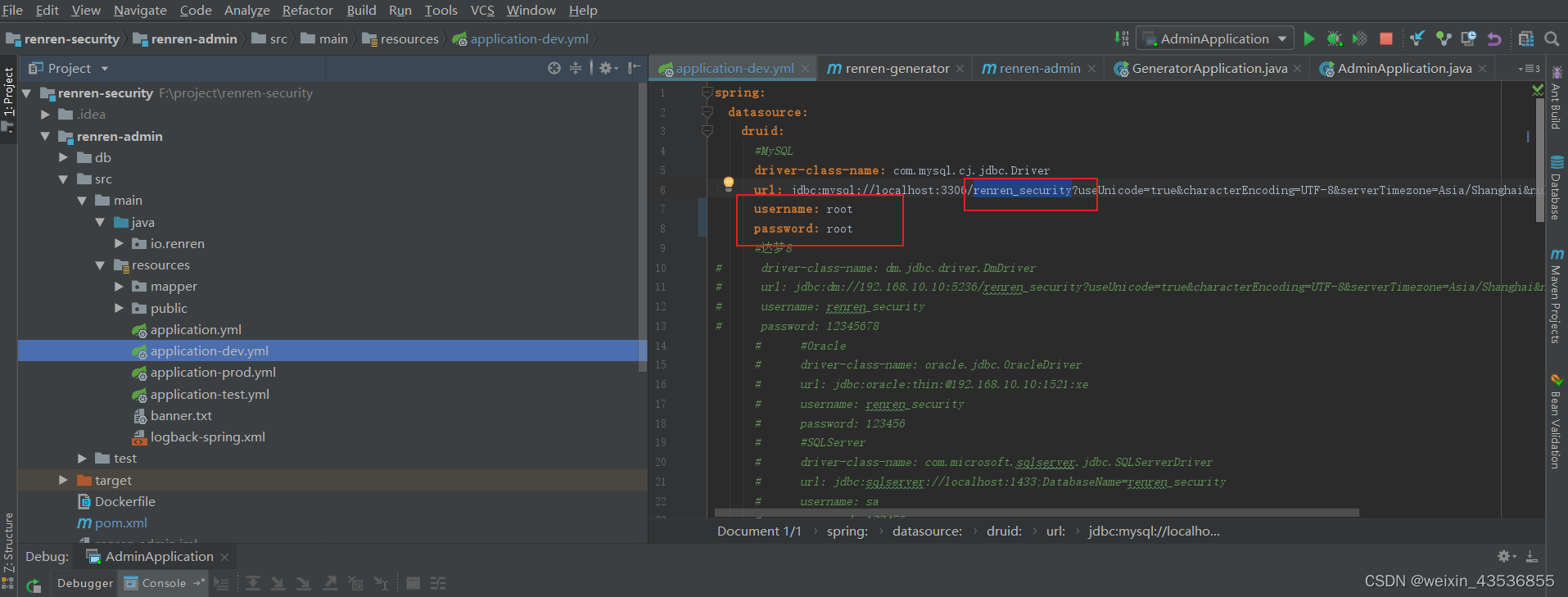Click the Evaluate Expression icon
Image resolution: width=1568 pixels, height=597 pixels.
point(413,583)
